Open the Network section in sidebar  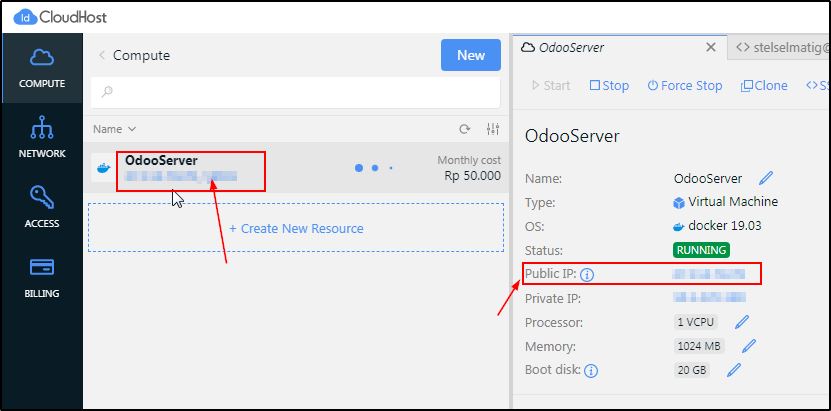click(x=41, y=137)
